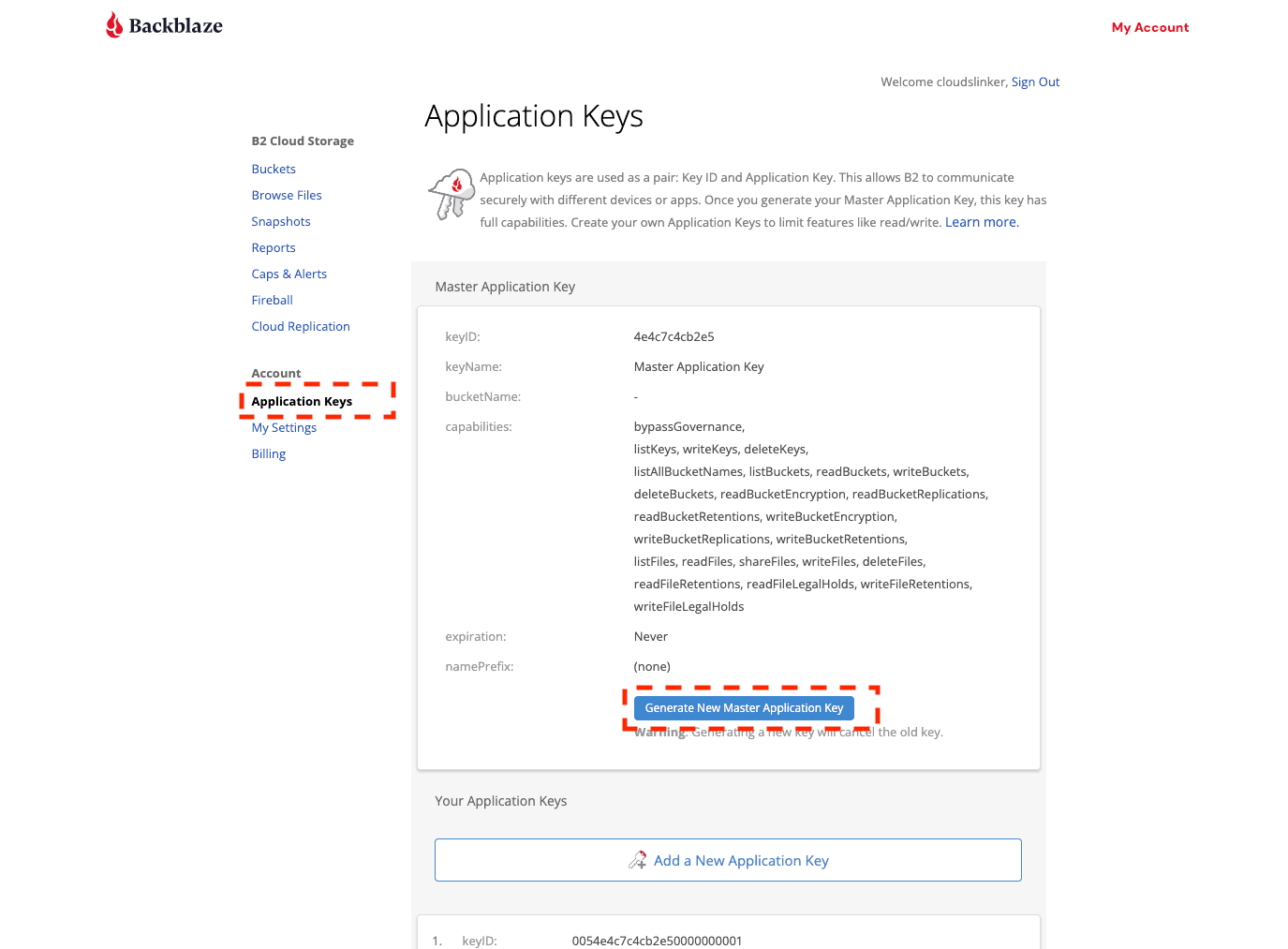This screenshot has width=1288, height=949.
Task: Generate New Master Application Key
Action: click(x=744, y=708)
